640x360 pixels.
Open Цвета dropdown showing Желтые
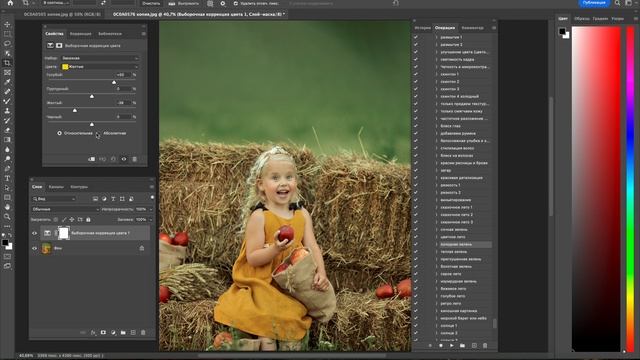pos(100,67)
